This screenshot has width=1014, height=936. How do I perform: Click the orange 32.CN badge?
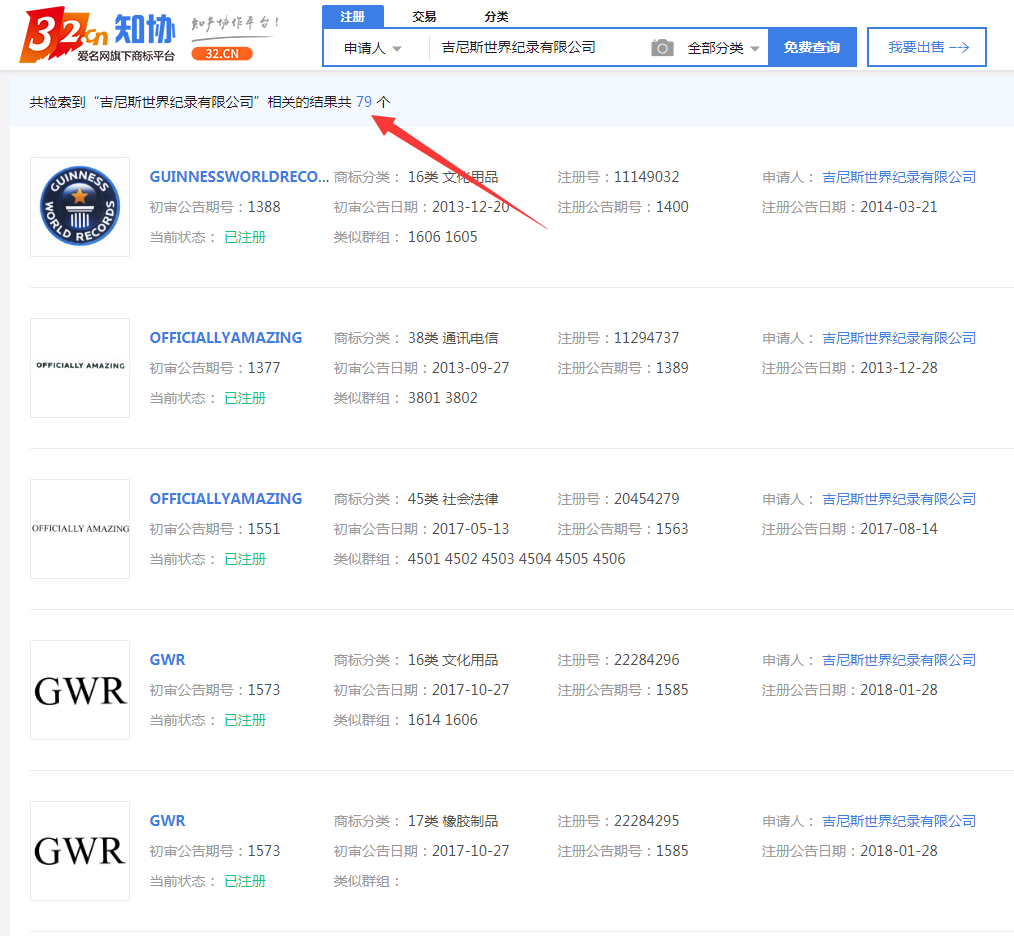(x=222, y=54)
